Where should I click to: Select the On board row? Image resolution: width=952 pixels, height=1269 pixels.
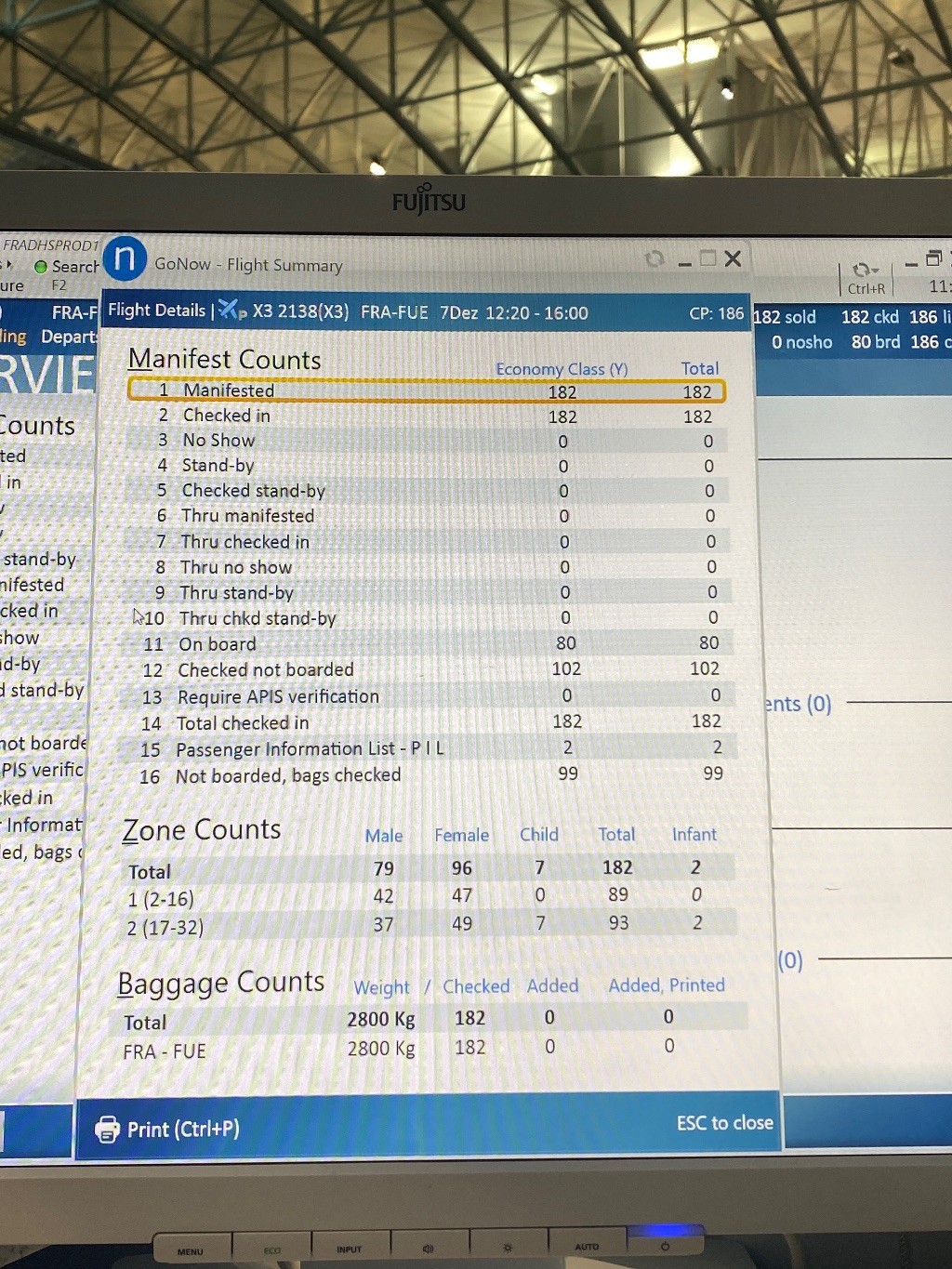426,643
